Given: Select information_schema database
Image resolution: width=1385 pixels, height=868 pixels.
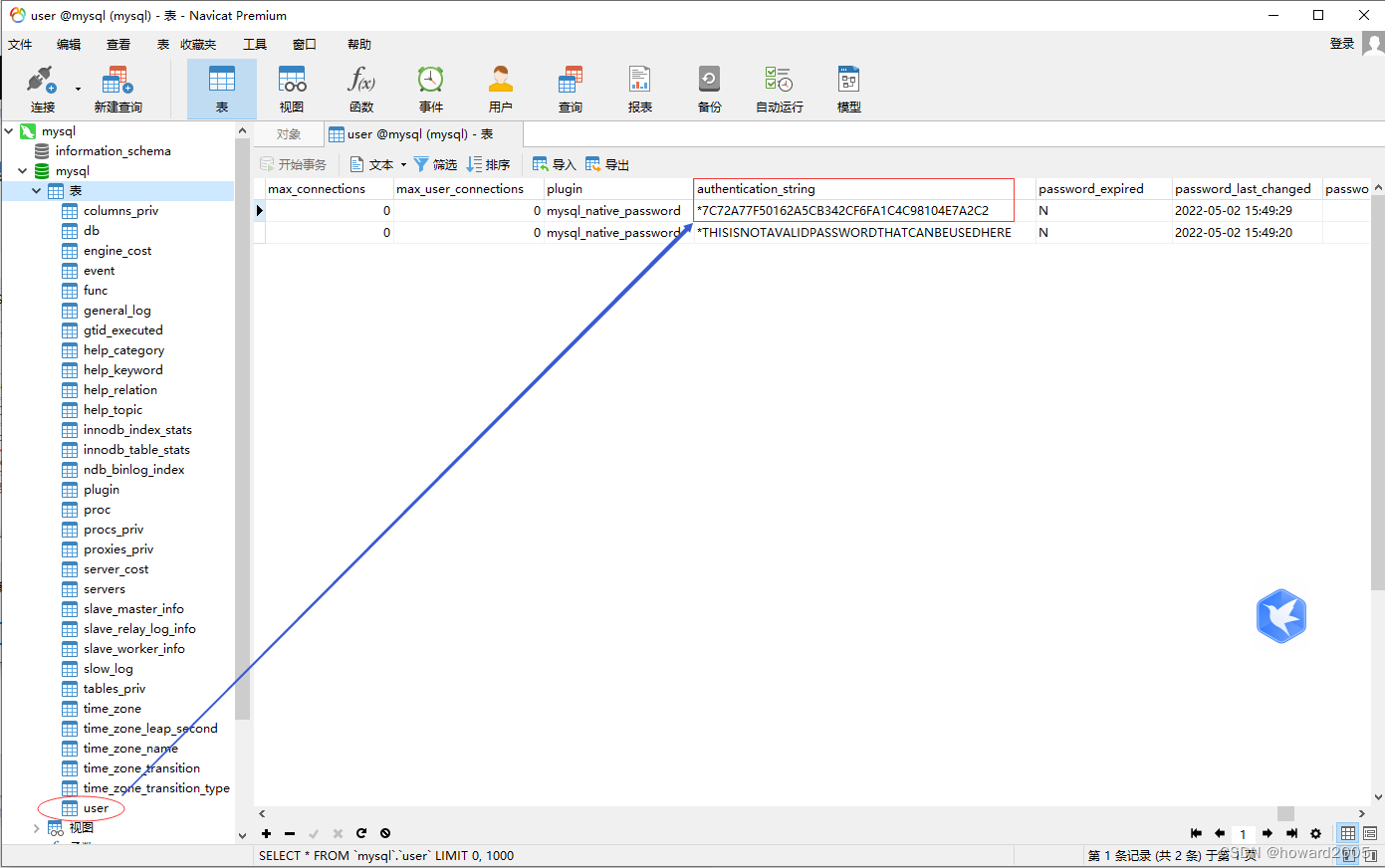Looking at the screenshot, I should coord(113,150).
